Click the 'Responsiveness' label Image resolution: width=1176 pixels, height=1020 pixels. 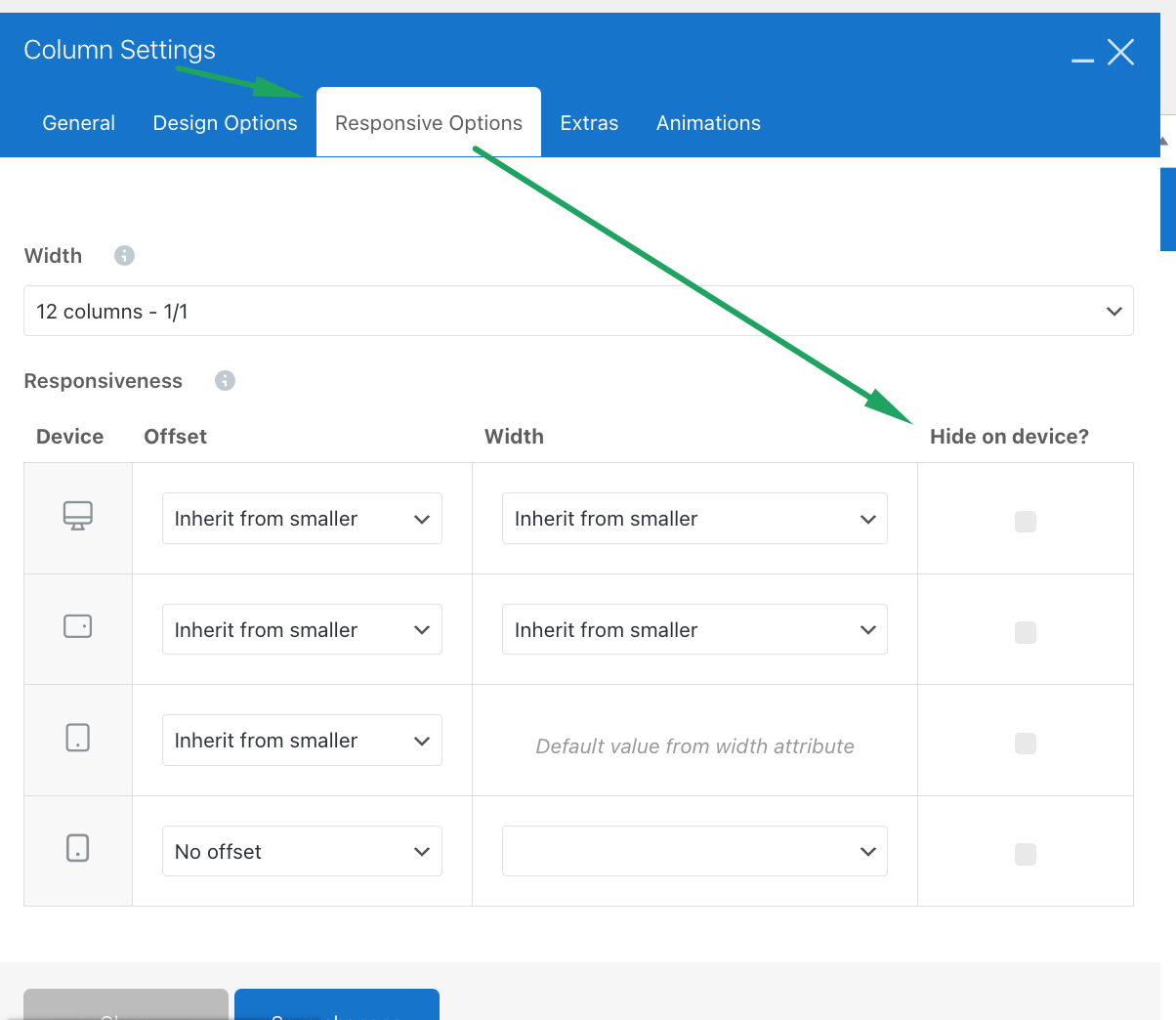tap(104, 381)
